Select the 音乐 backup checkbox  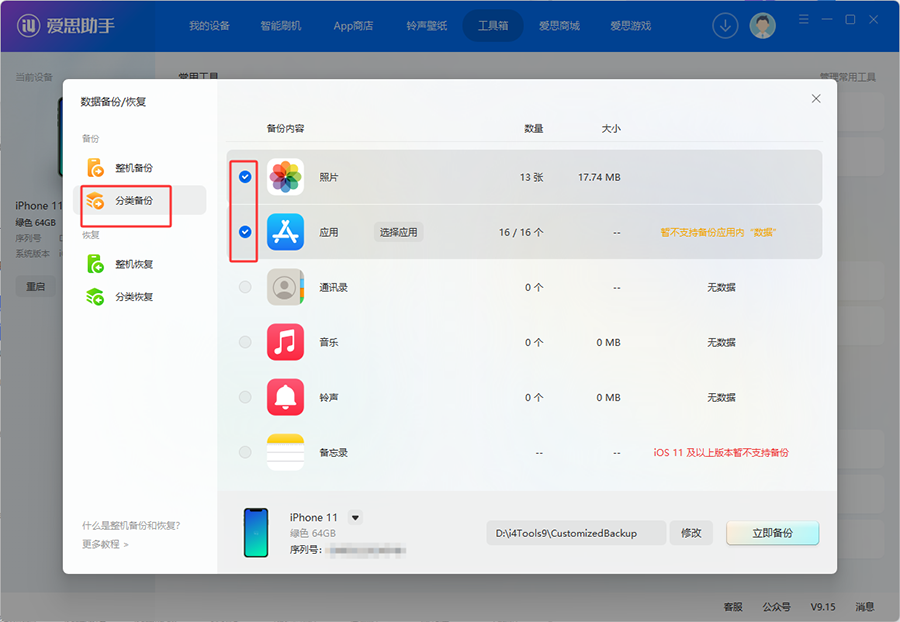[x=245, y=342]
